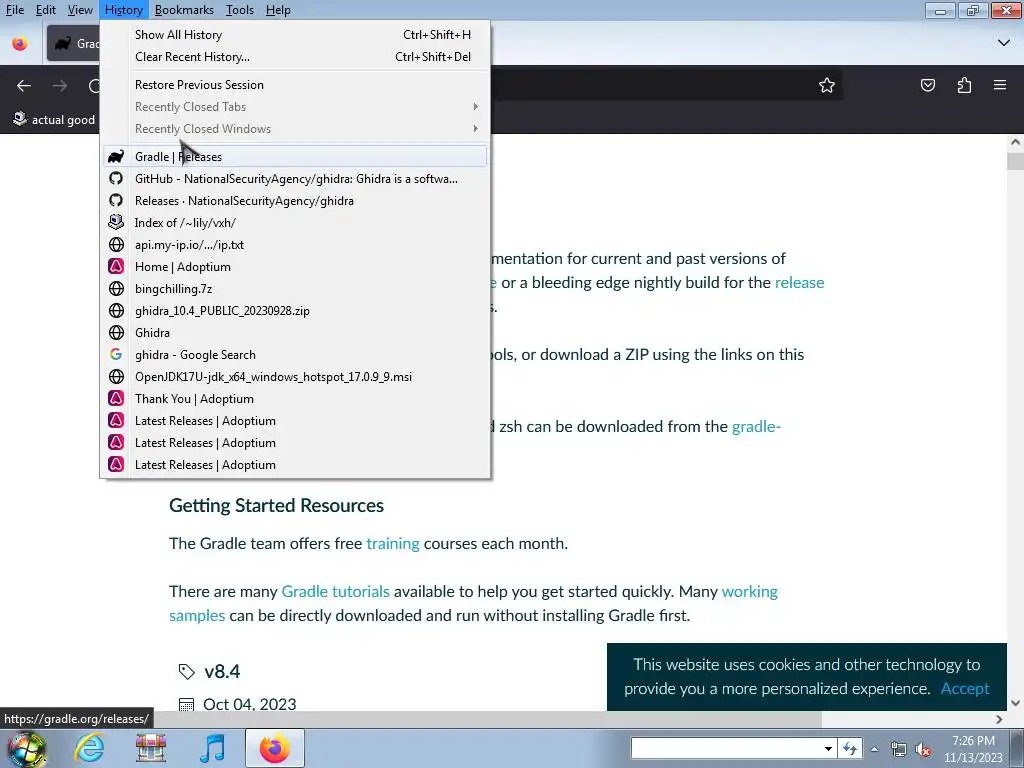Click vertical scrollbar up arrow
The image size is (1024, 768).
click(1015, 142)
